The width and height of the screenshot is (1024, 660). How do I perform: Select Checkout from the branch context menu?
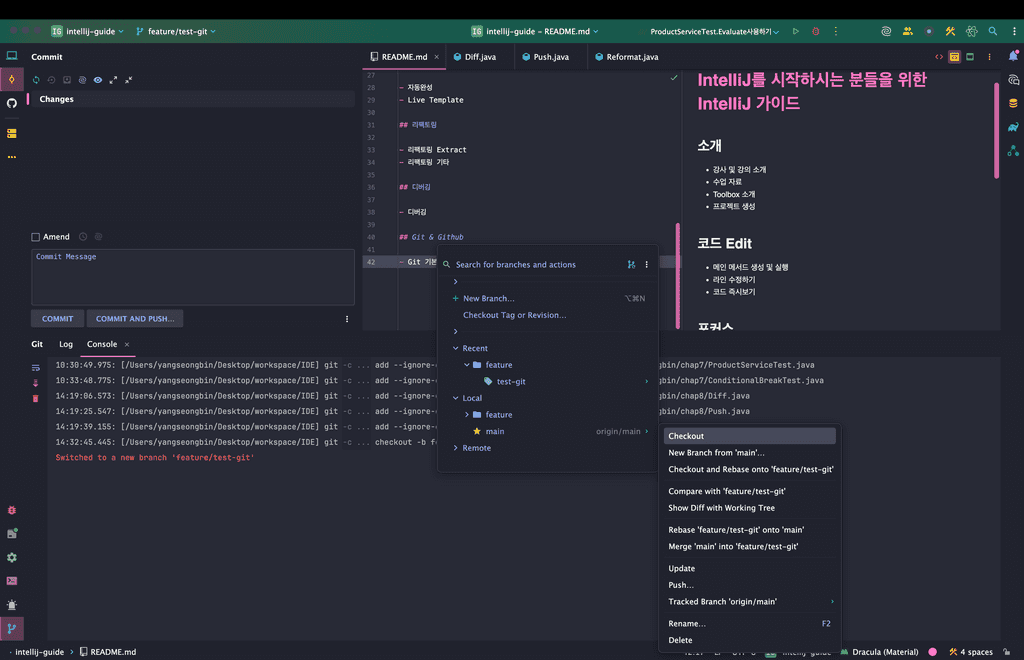coord(686,436)
